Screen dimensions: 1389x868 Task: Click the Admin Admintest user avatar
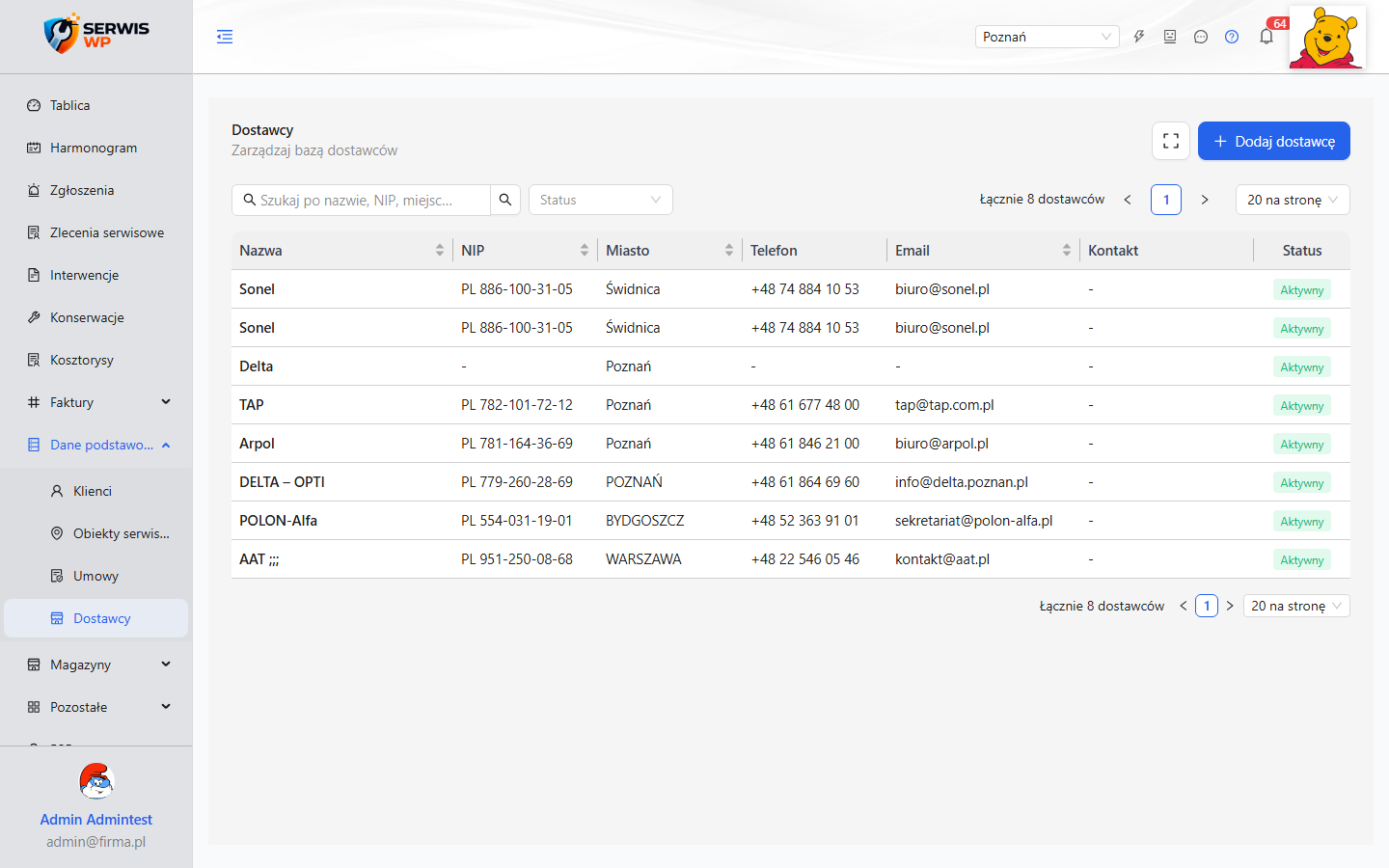tap(96, 781)
